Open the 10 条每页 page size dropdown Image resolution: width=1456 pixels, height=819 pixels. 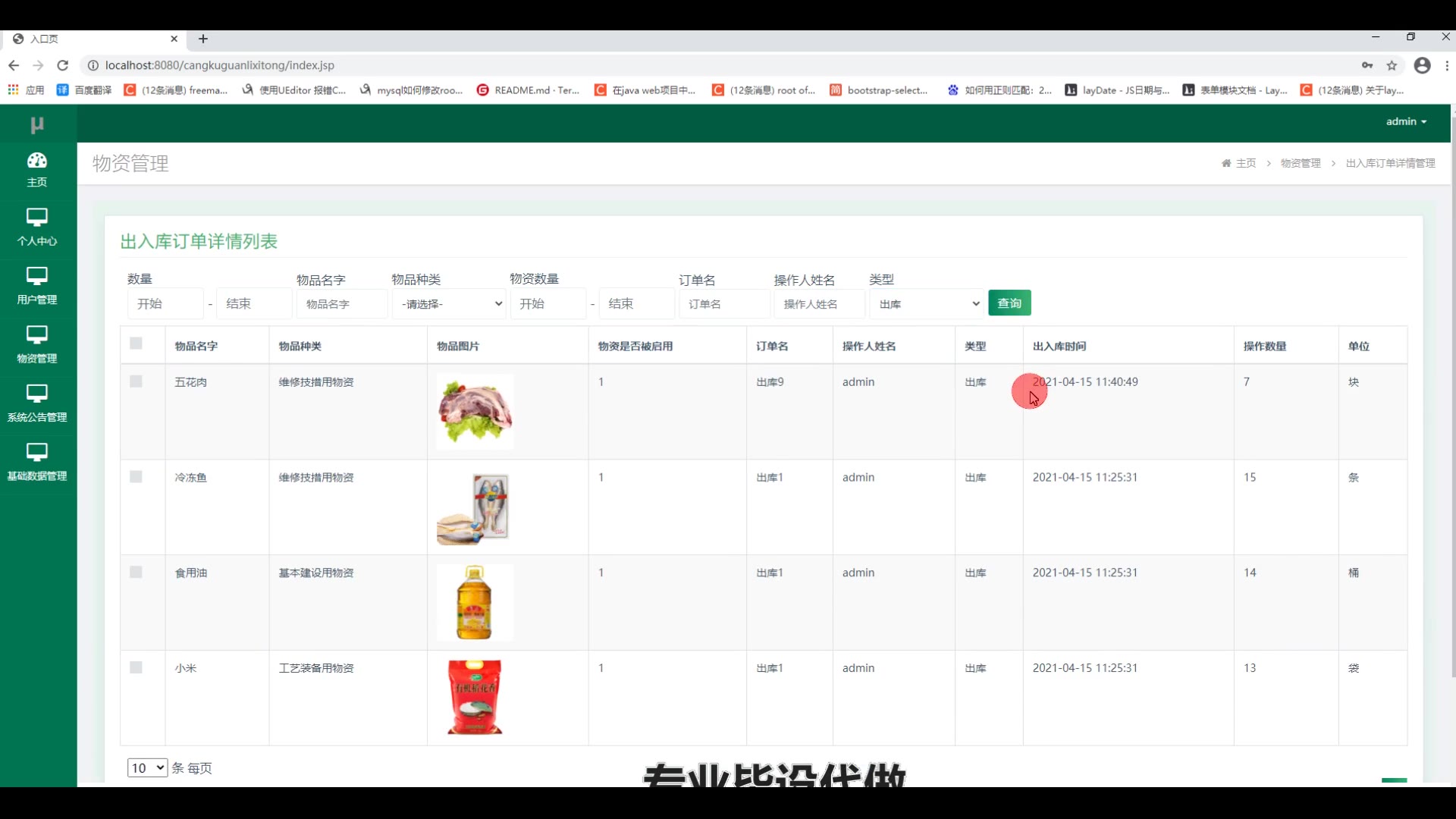pyautogui.click(x=147, y=767)
